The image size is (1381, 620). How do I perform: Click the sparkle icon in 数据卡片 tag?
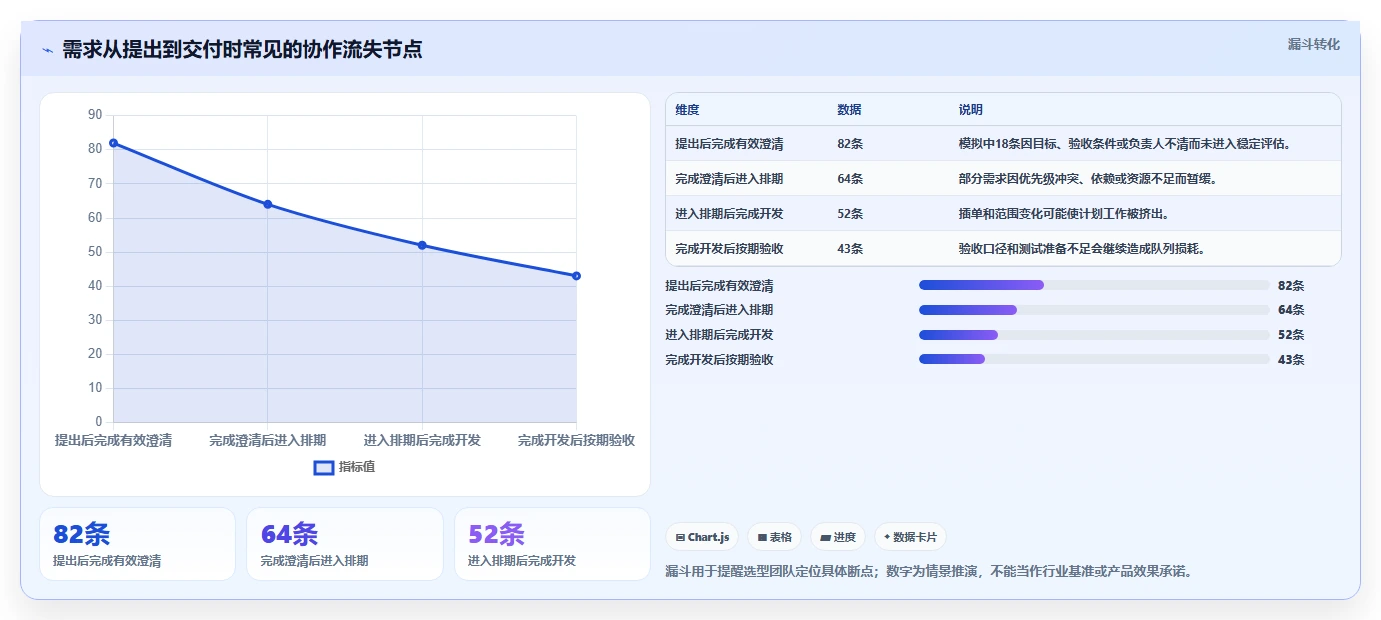click(887, 537)
